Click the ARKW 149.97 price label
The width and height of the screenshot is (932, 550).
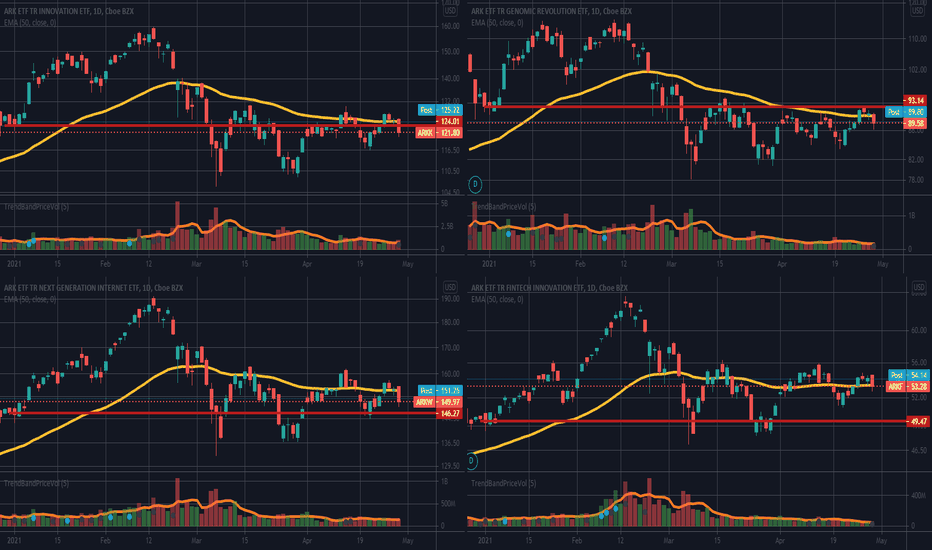coord(439,402)
